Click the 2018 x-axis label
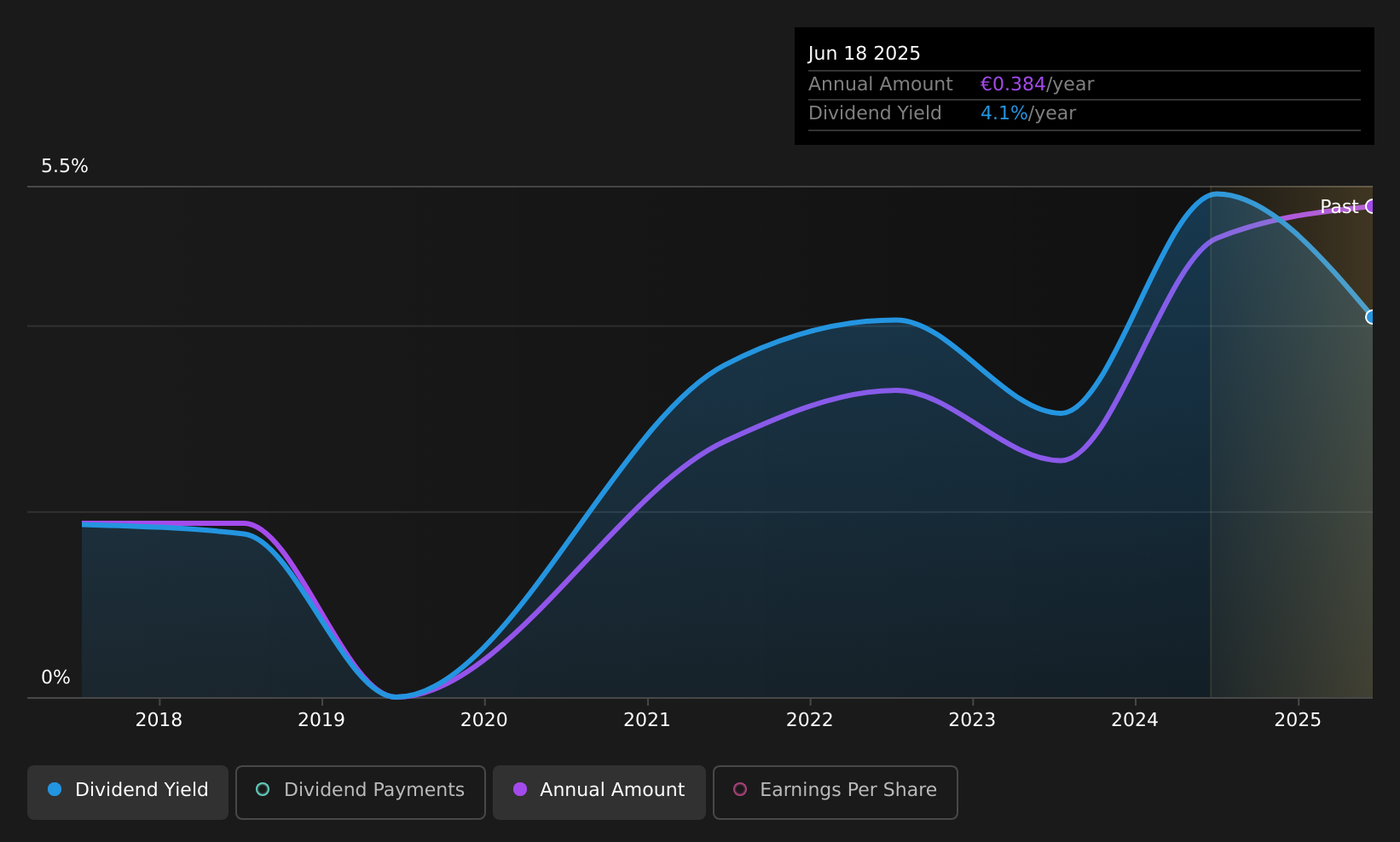 pyautogui.click(x=159, y=720)
